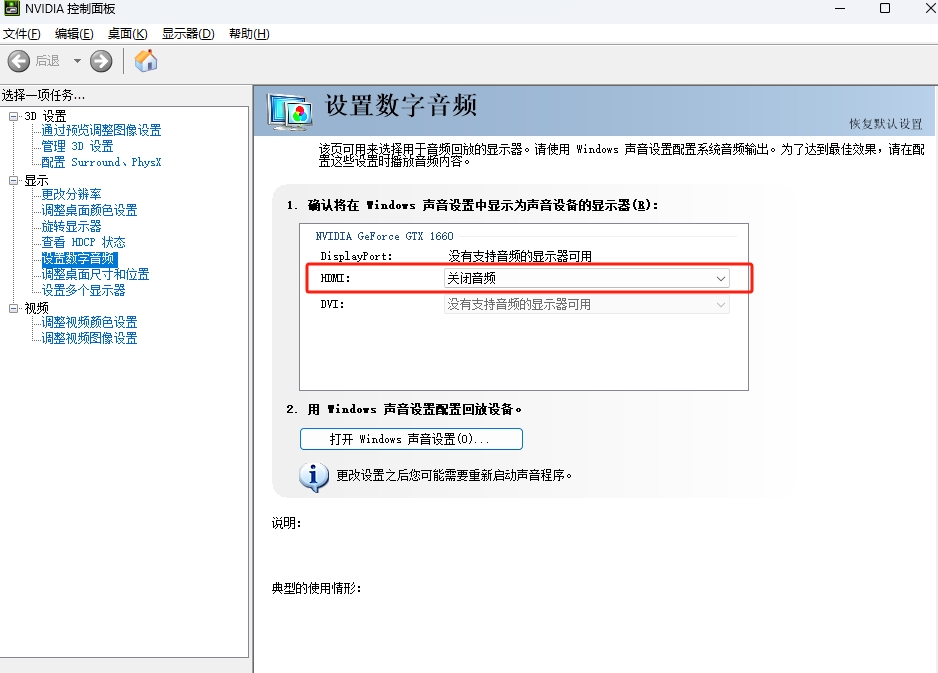938x673 pixels.
Task: Select 调整视频图像设置
Action: (x=89, y=339)
